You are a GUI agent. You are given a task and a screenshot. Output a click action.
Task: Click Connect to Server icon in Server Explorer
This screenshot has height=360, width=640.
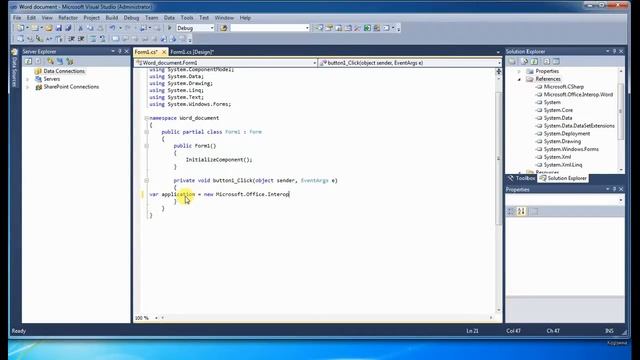(x=60, y=61)
